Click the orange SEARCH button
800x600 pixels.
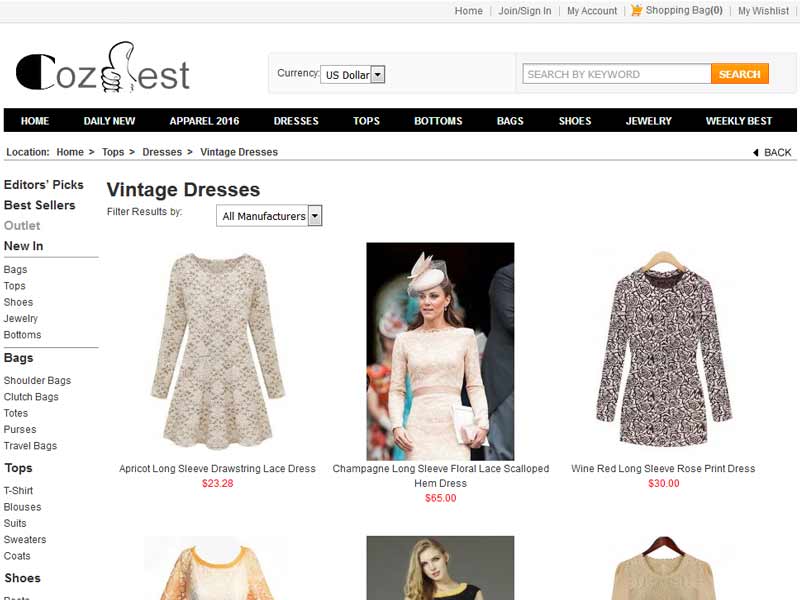[740, 74]
